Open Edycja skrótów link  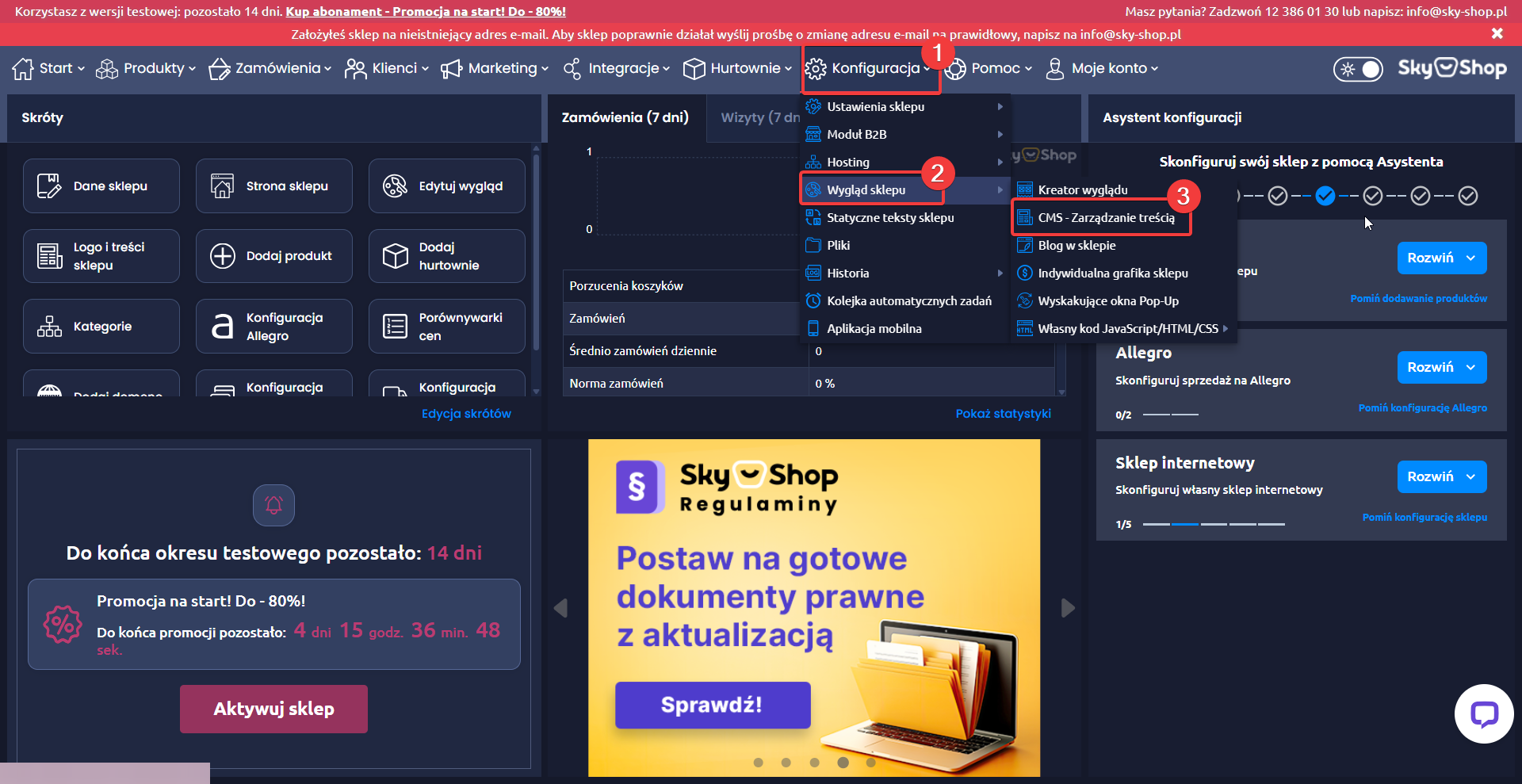(466, 414)
